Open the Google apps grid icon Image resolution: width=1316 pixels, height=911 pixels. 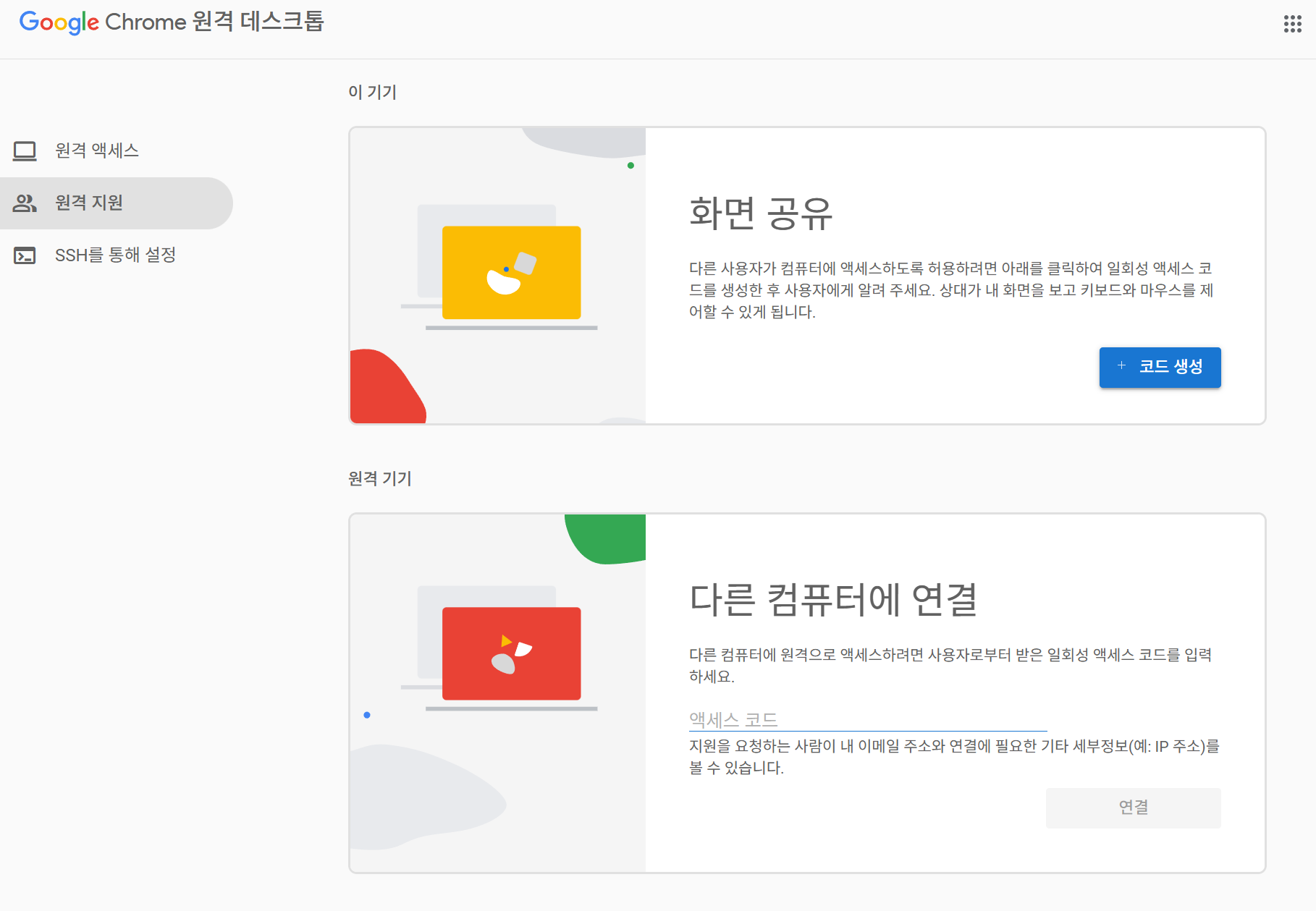tap(1292, 24)
